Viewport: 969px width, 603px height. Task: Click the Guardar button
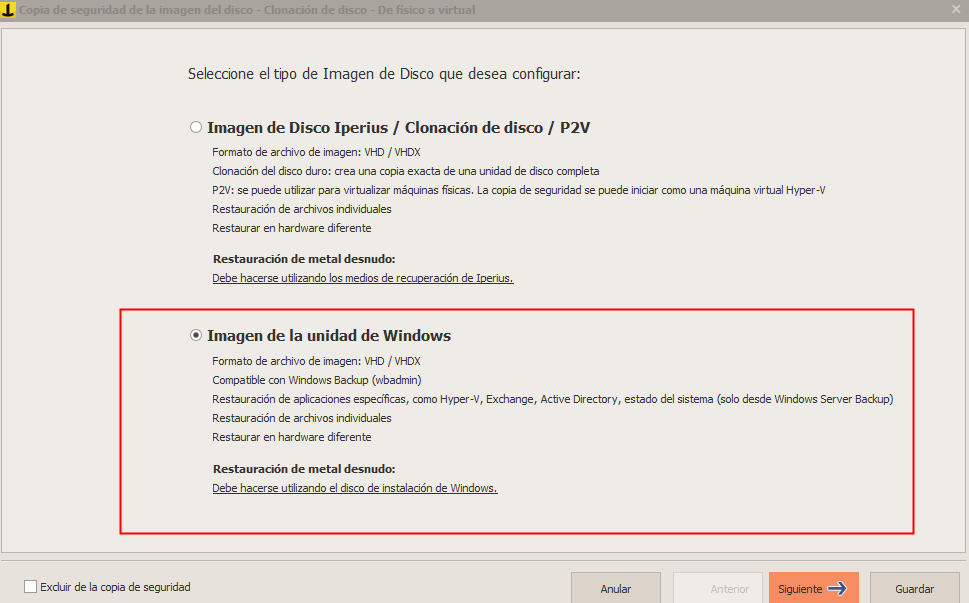click(x=915, y=588)
